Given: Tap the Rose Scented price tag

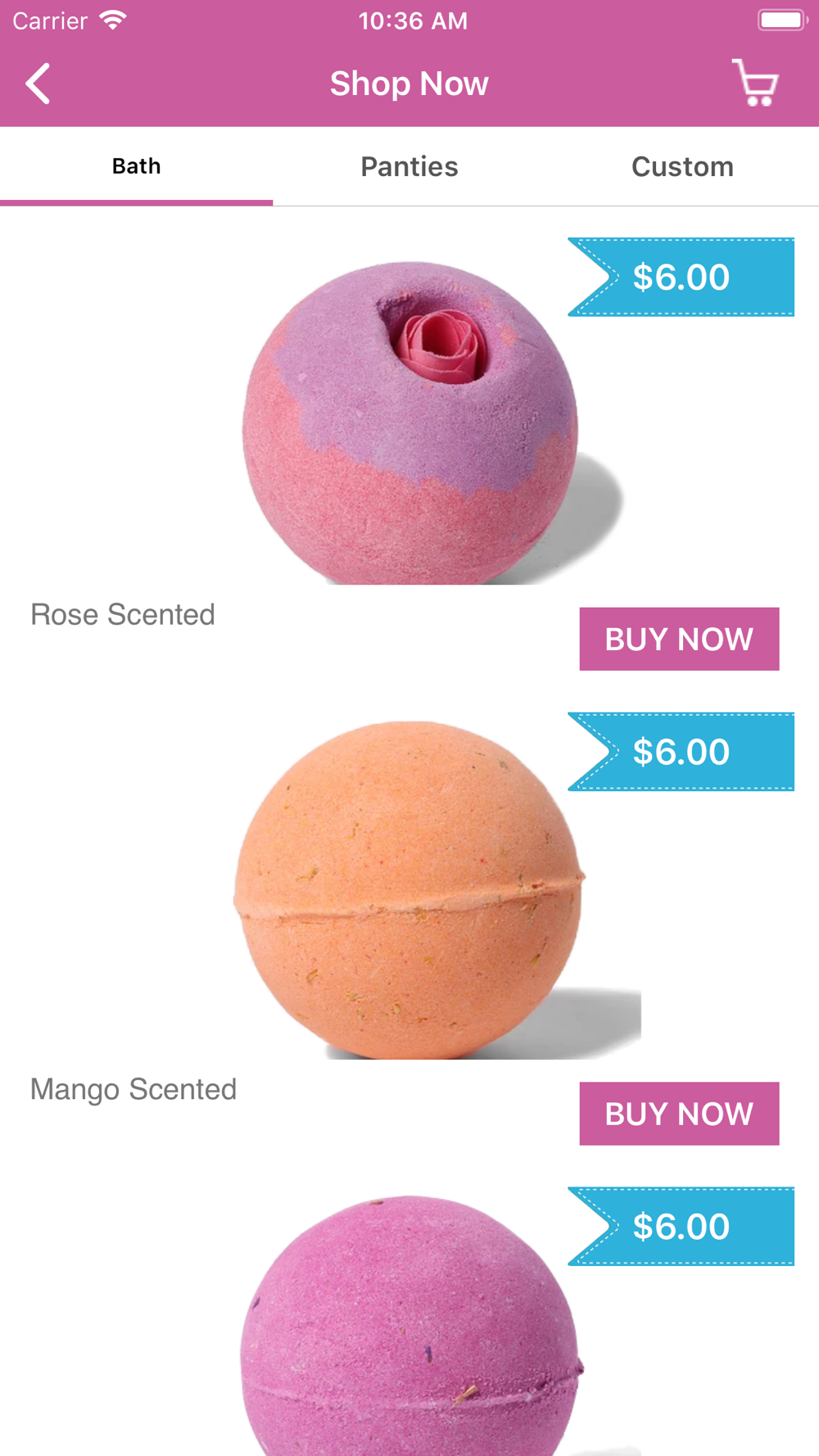Looking at the screenshot, I should coord(681,277).
